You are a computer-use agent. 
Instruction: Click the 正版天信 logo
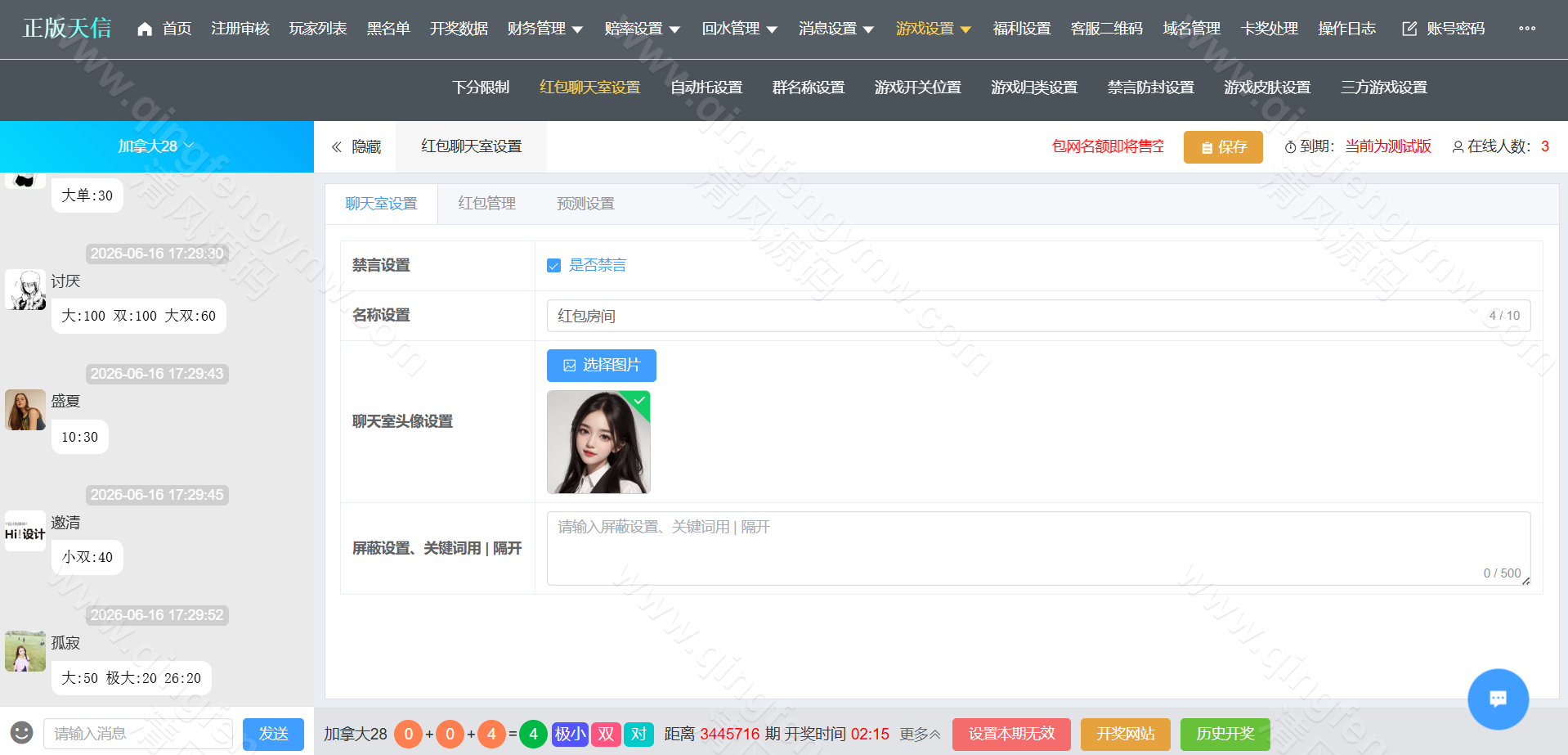[67, 29]
